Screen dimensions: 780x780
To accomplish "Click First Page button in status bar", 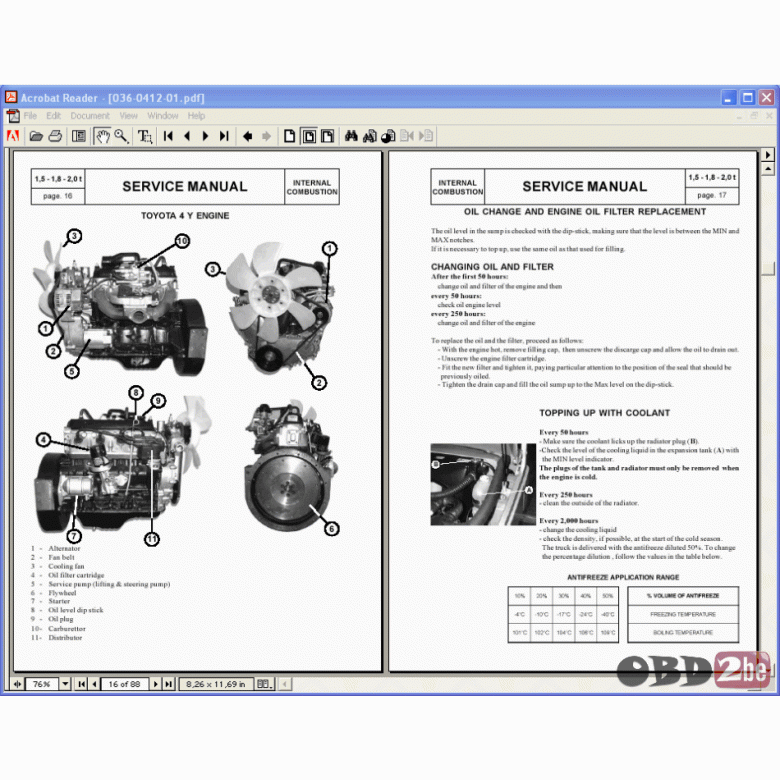I will 82,684.
